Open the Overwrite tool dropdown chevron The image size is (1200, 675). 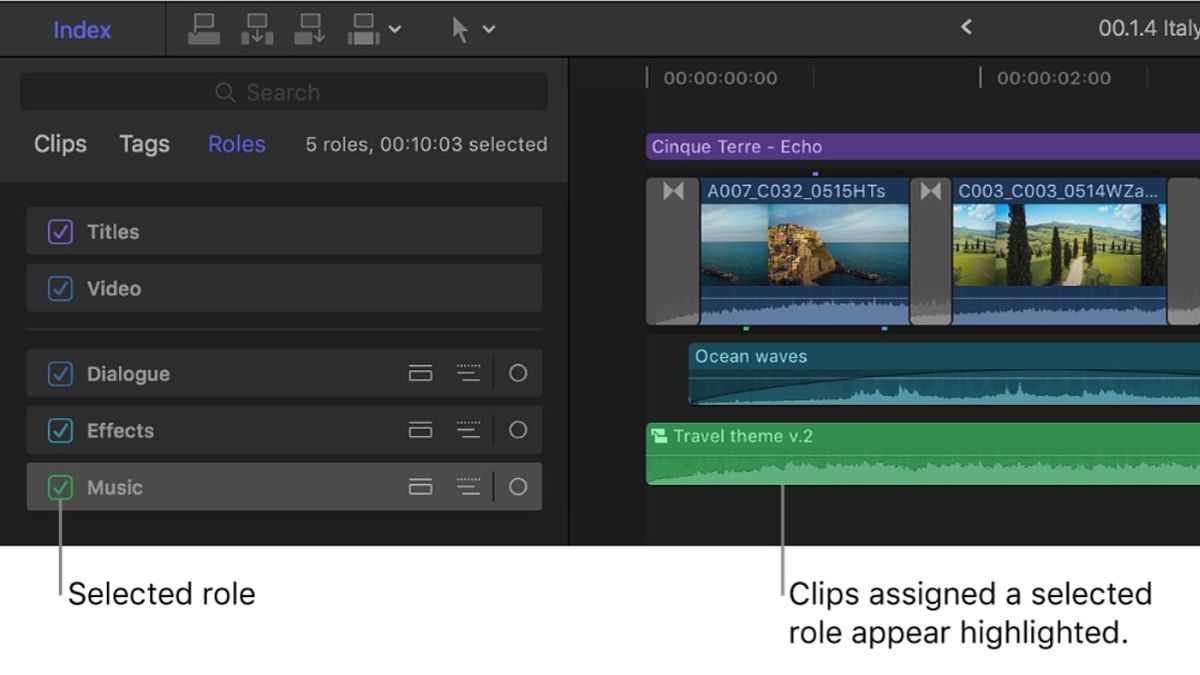click(392, 28)
